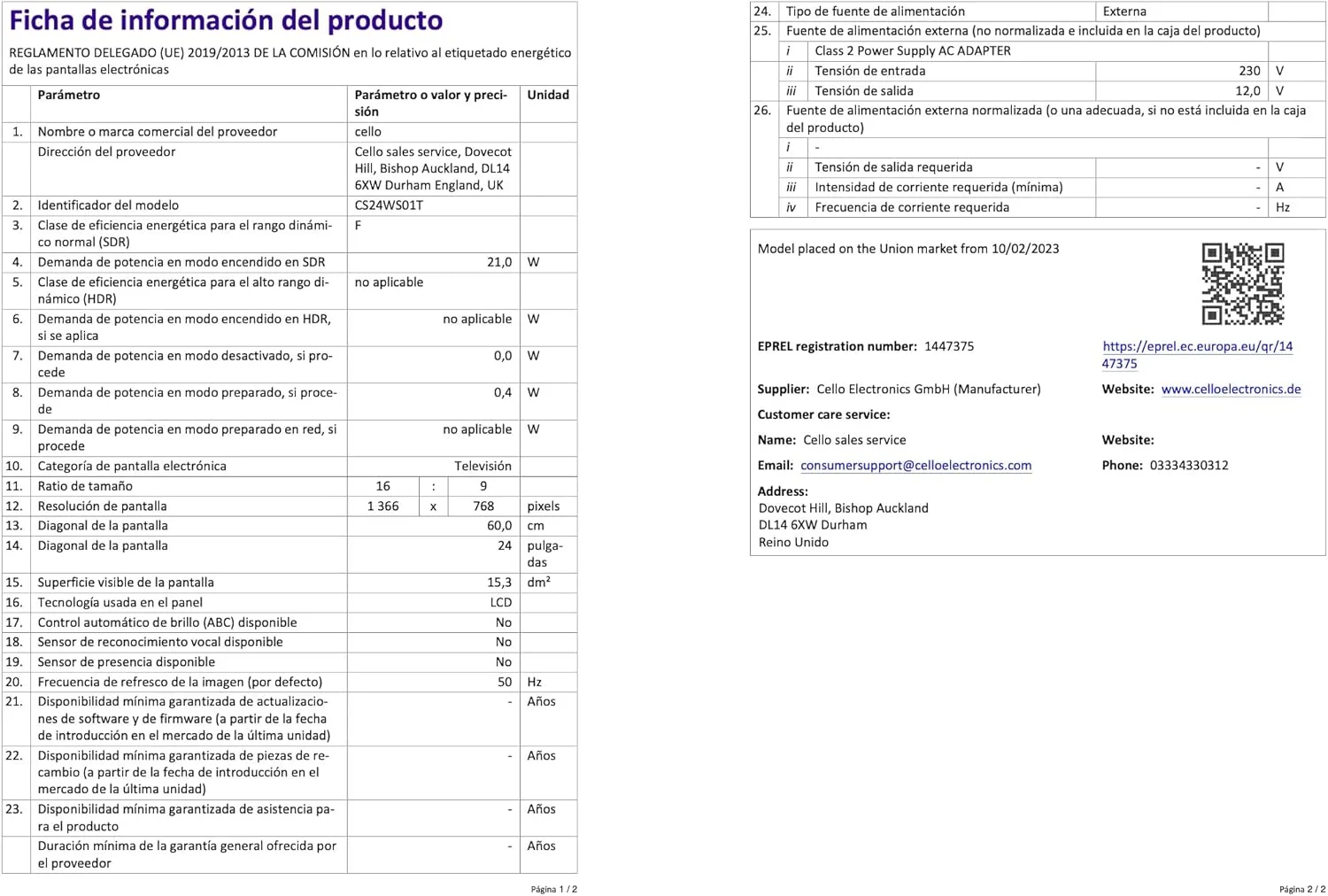Click 'Tipo de fuente de alimentación' label
Image resolution: width=1328 pixels, height=896 pixels.
[x=876, y=12]
